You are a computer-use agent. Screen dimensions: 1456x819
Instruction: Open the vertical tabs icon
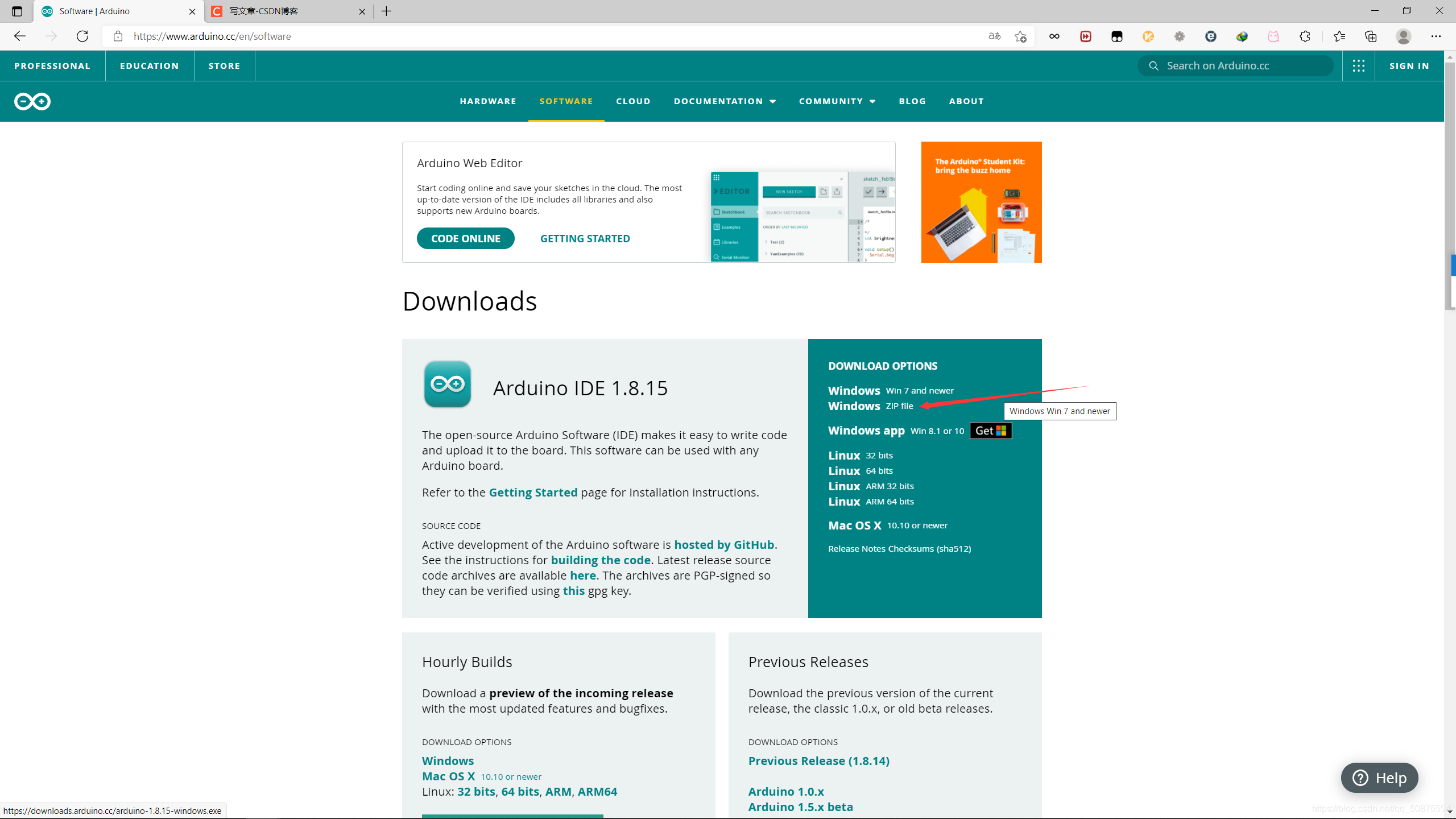[16, 11]
